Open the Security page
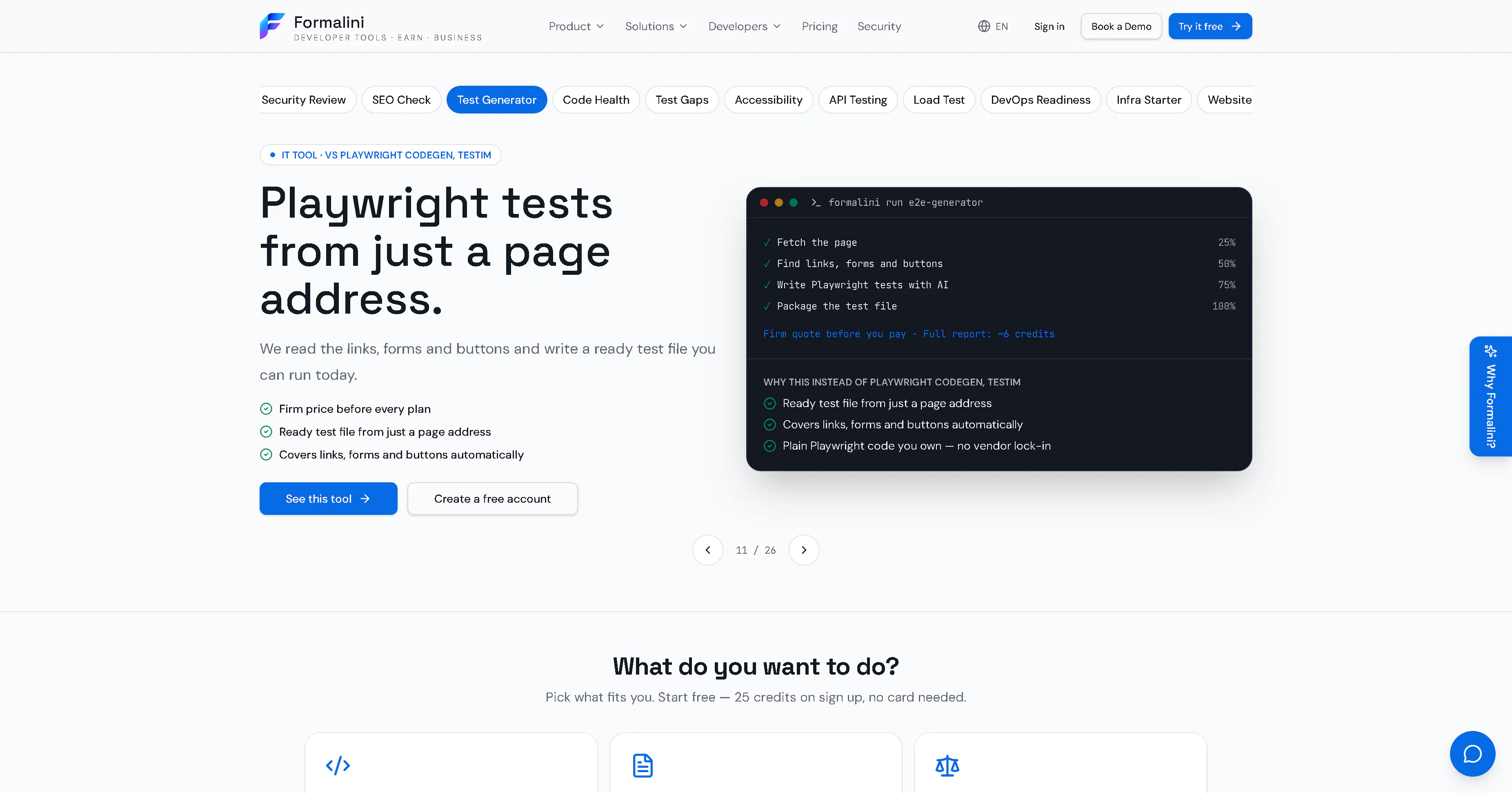 click(x=879, y=27)
